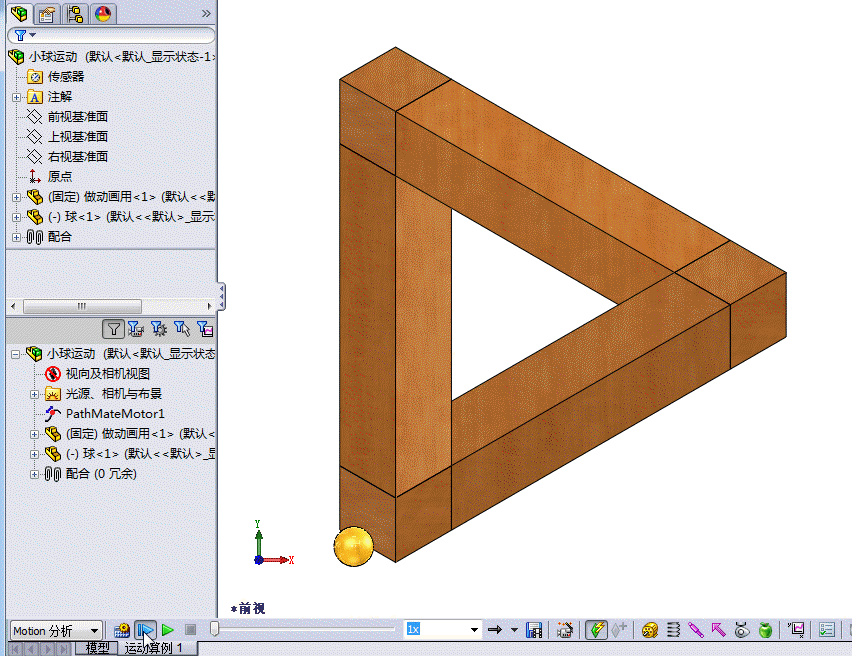The height and width of the screenshot is (656, 852).
Task: Toggle the AutoKey button
Action: [596, 630]
